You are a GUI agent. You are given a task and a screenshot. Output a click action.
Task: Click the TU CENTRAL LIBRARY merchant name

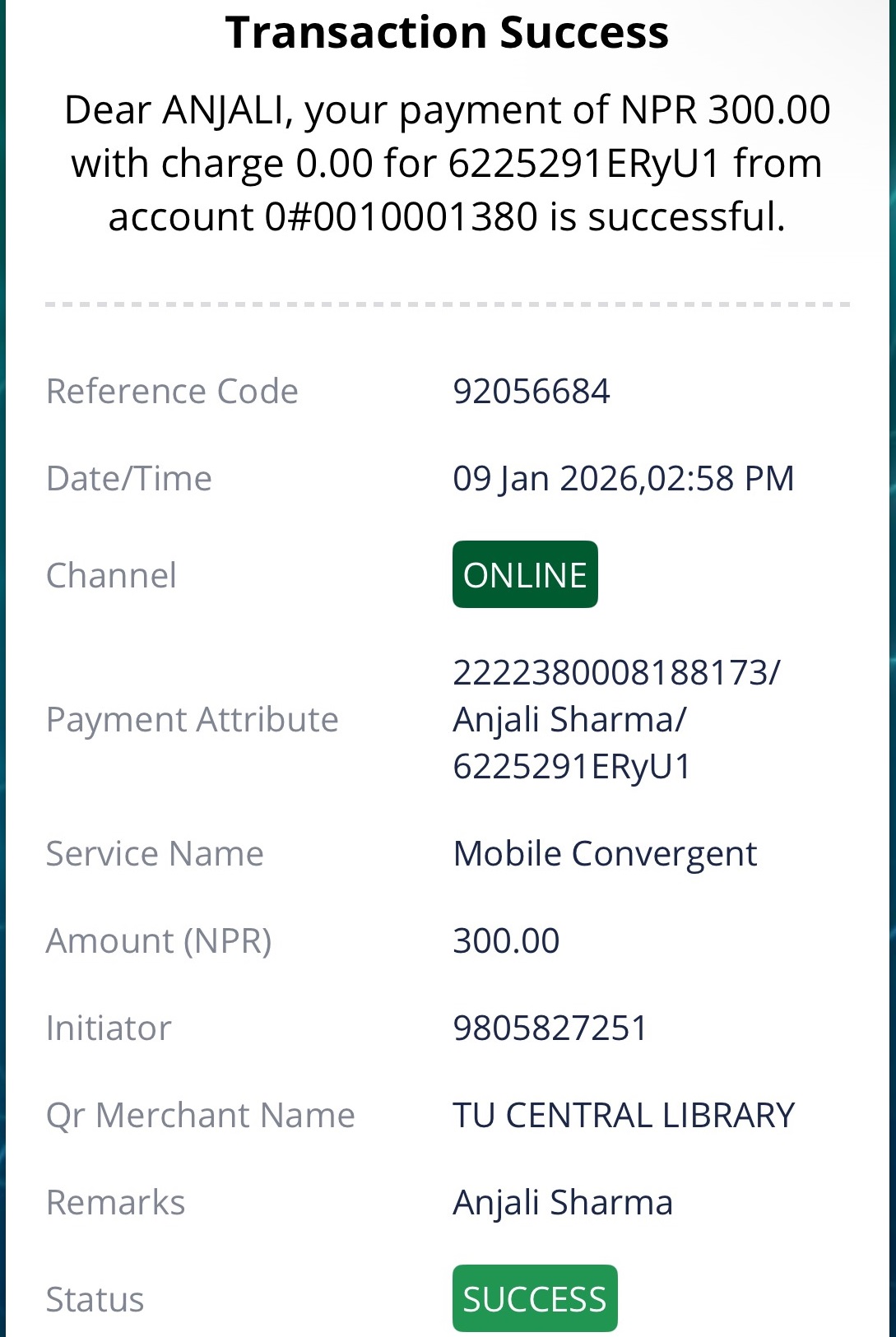(x=623, y=1116)
